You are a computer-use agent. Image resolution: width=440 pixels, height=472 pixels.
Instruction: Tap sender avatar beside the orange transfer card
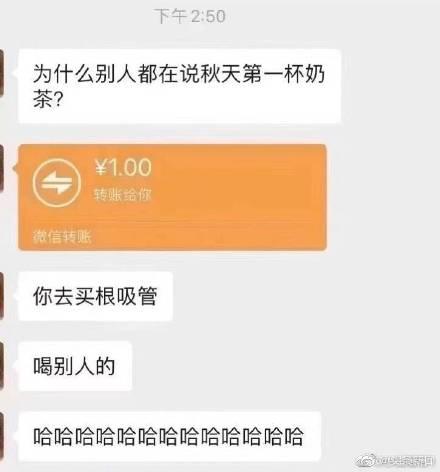pos(2,169)
